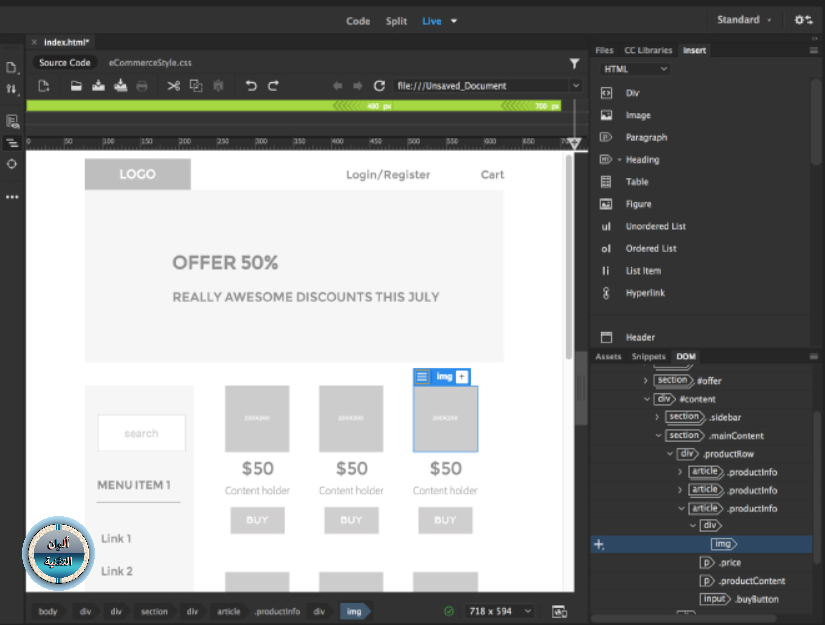
Task: Insert an Unordered List
Action: point(655,226)
